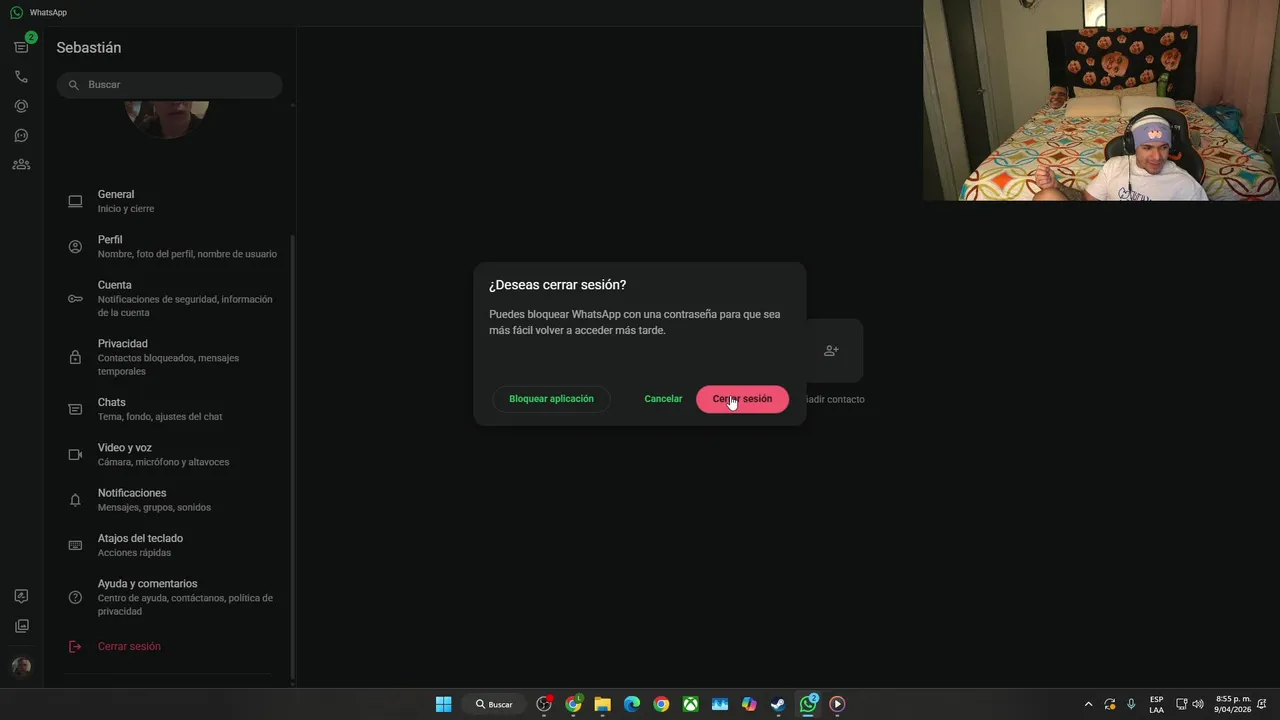Open Microsoft Edge from taskbar

[x=632, y=704]
